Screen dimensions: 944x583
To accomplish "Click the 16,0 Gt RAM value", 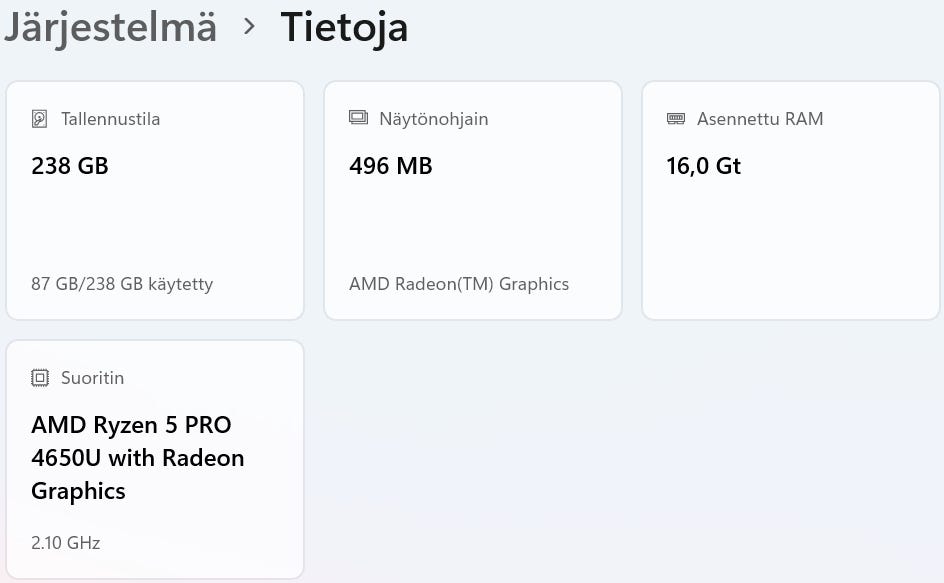I will 704,166.
